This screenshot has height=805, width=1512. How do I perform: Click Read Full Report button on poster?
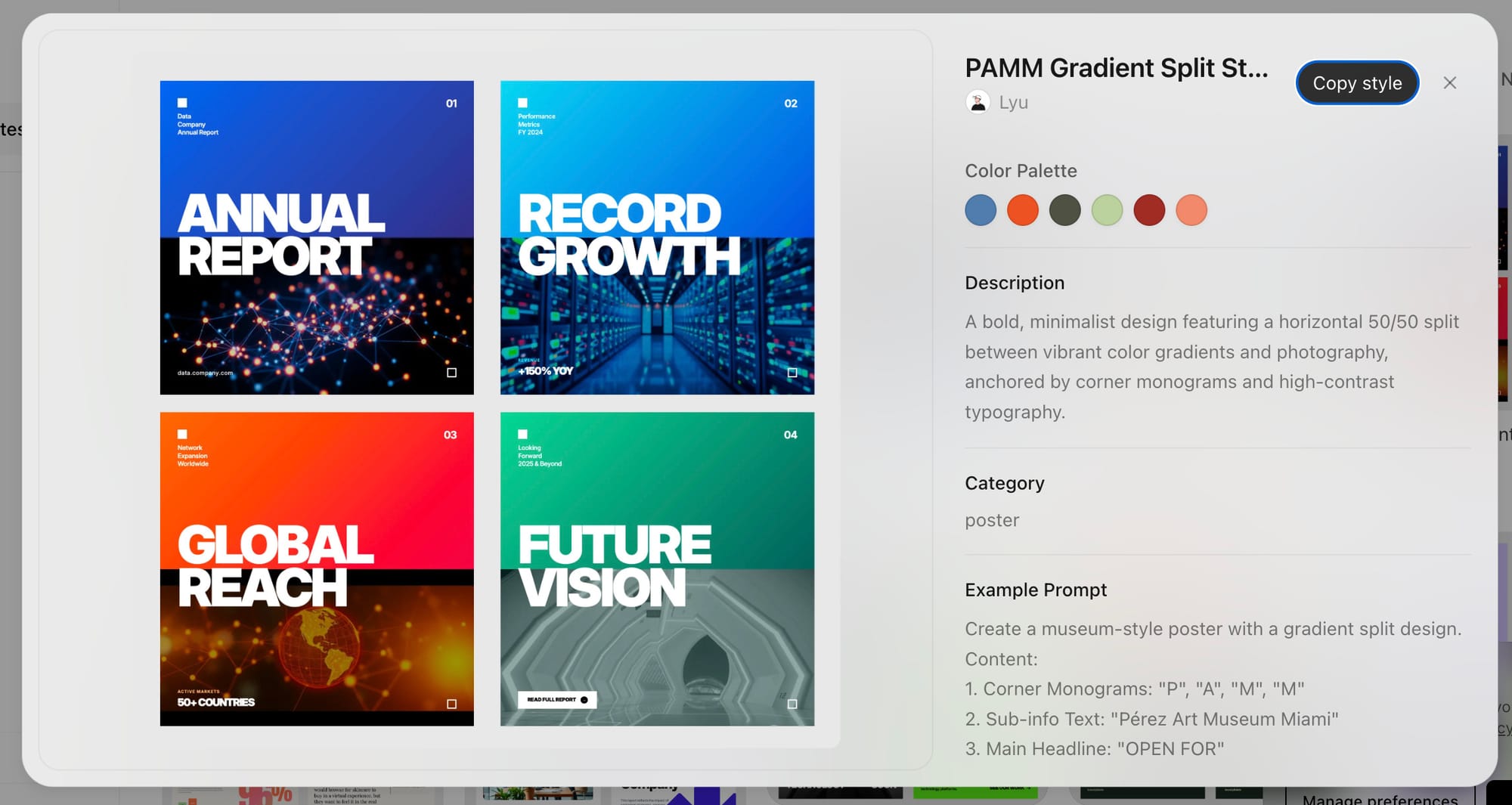tap(557, 700)
